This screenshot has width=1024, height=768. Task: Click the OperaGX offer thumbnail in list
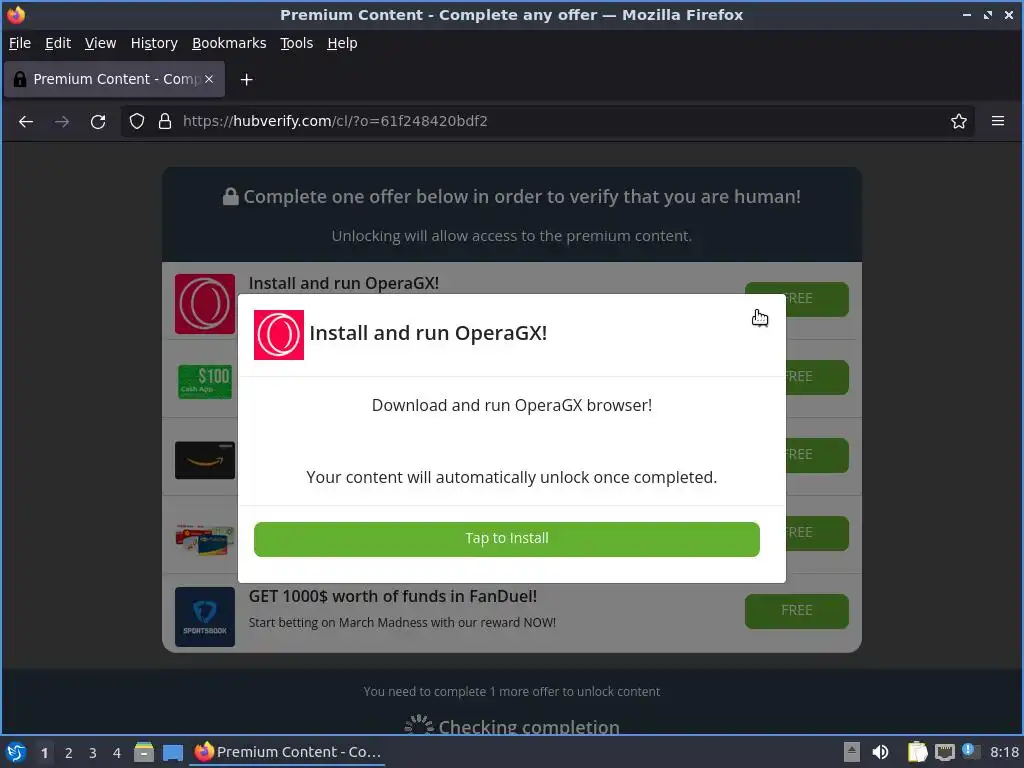click(x=204, y=304)
